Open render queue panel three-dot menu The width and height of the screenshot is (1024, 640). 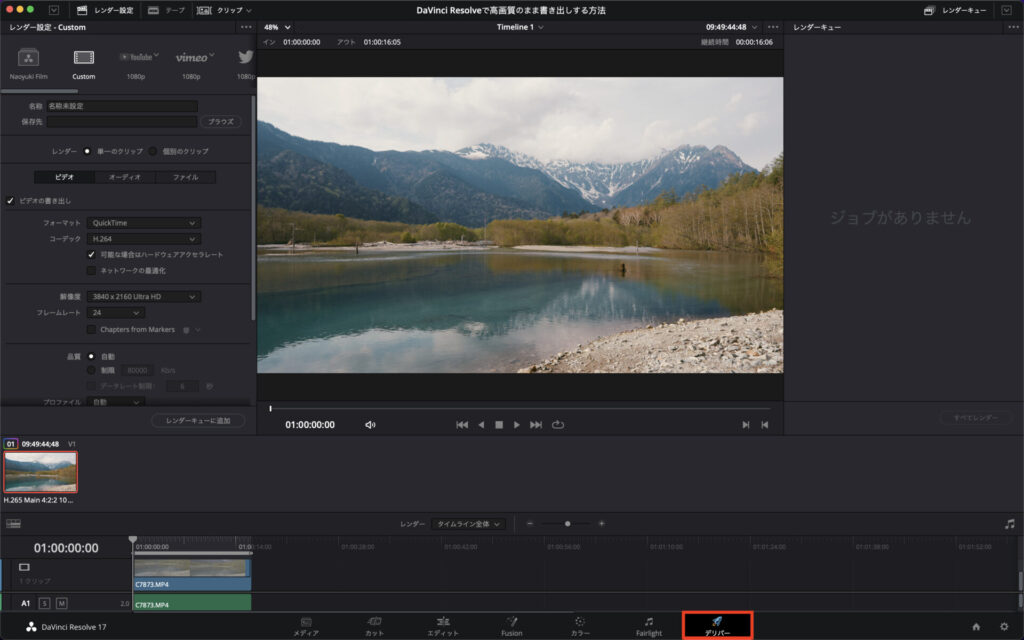1013,27
